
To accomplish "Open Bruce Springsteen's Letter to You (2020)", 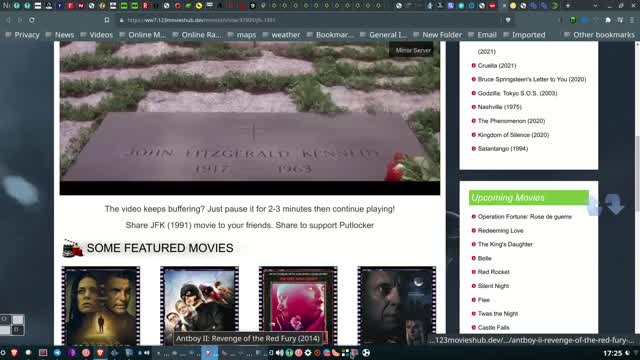I will click(x=532, y=79).
